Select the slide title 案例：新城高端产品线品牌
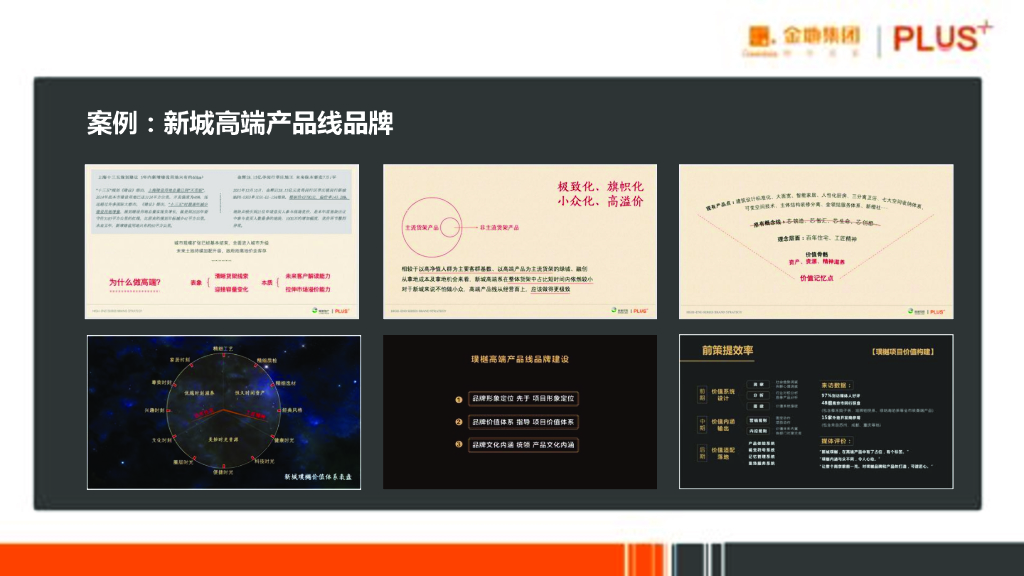The width and height of the screenshot is (1024, 576). click(240, 123)
